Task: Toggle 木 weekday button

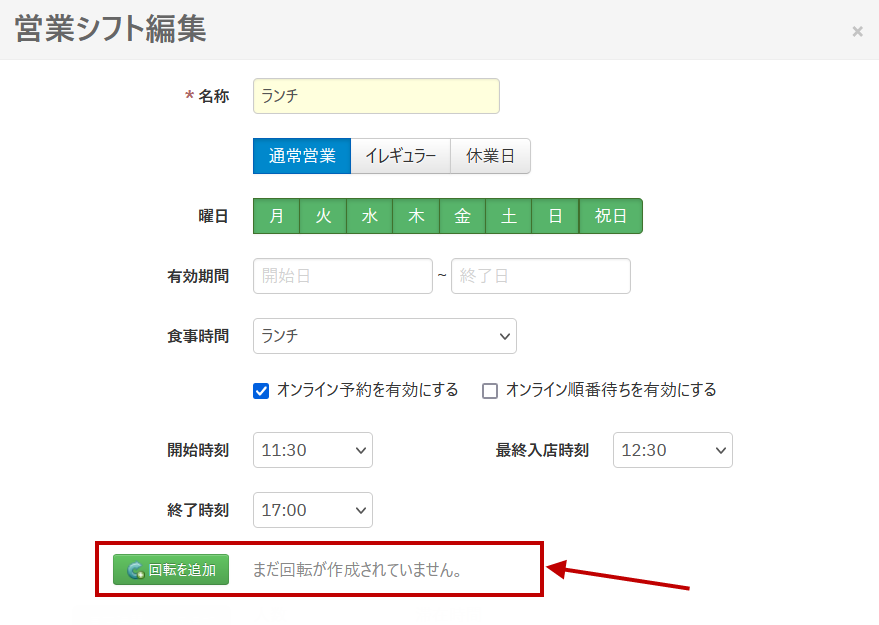Action: [x=416, y=216]
